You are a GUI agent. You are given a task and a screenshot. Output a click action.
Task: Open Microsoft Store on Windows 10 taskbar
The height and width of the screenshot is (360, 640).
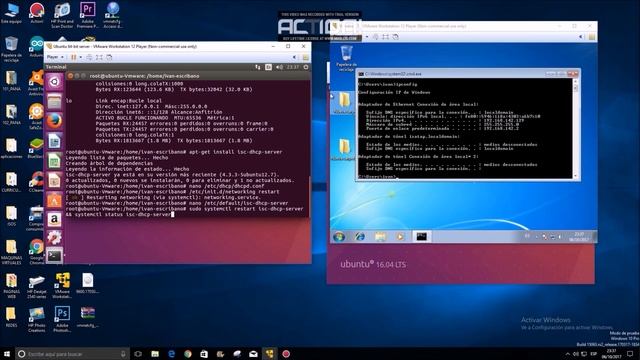point(204,354)
